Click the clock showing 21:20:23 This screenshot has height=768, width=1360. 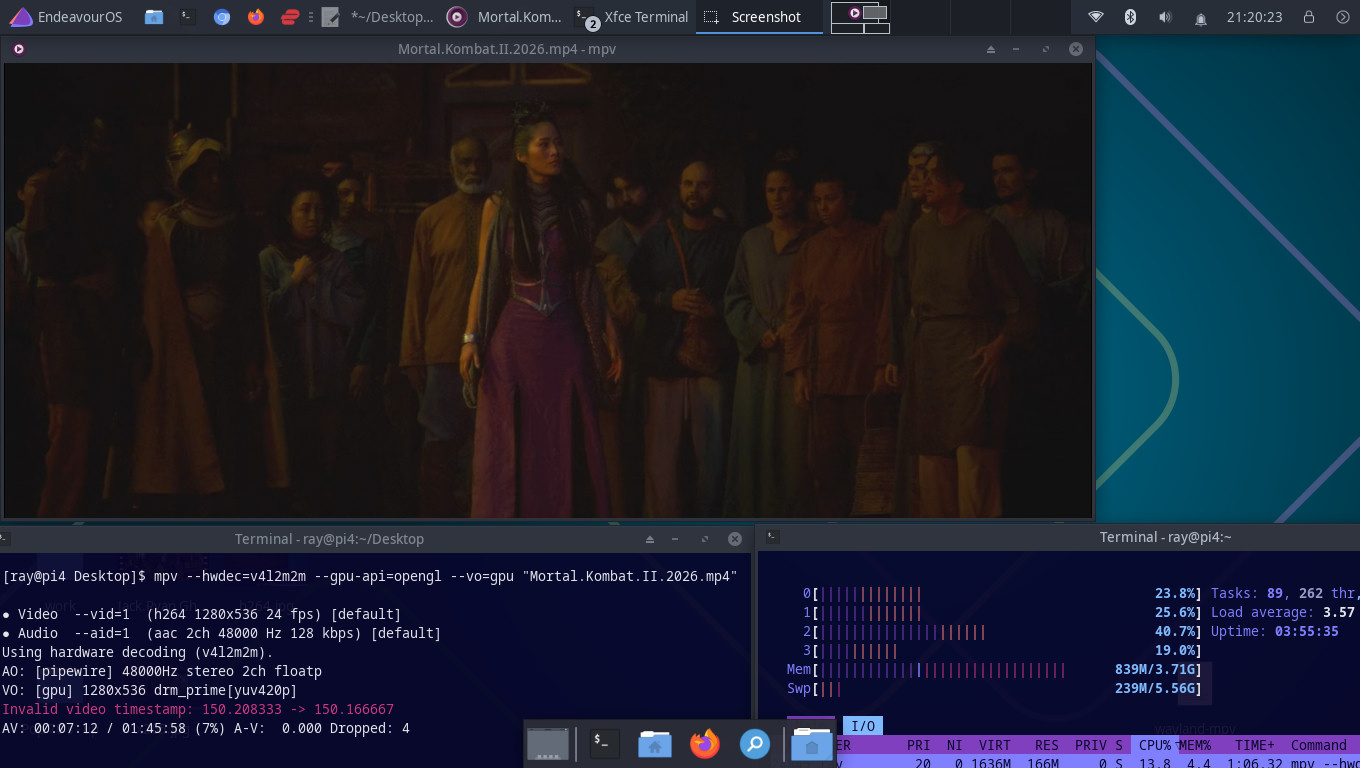click(1254, 17)
